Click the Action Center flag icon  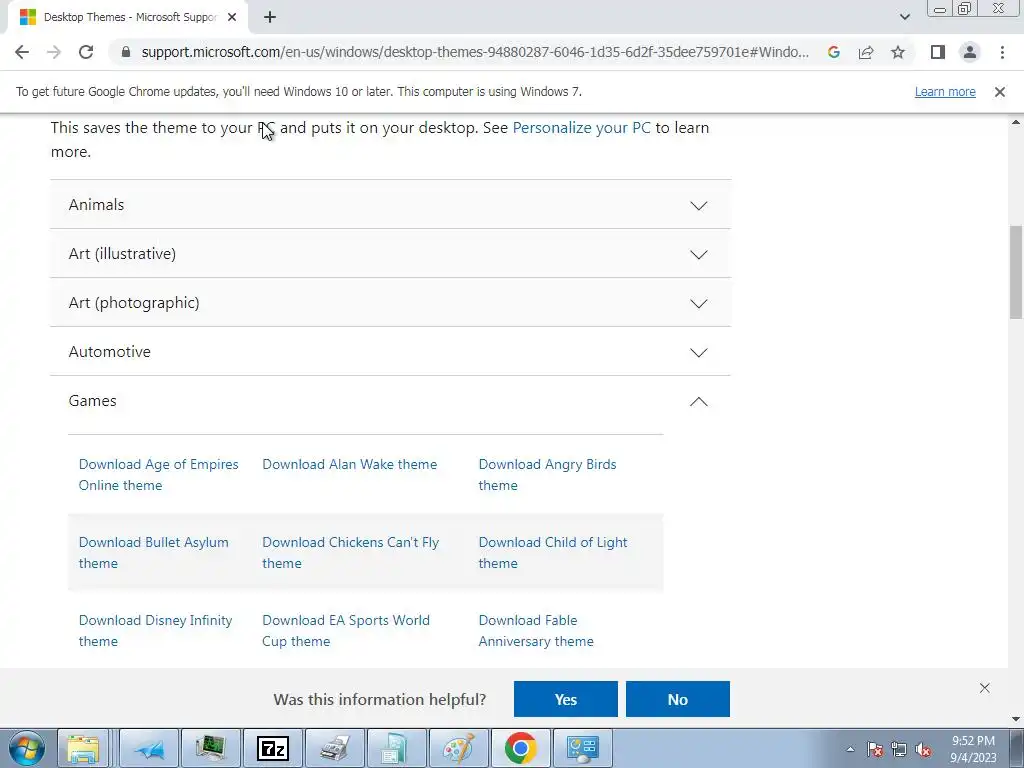(x=875, y=749)
